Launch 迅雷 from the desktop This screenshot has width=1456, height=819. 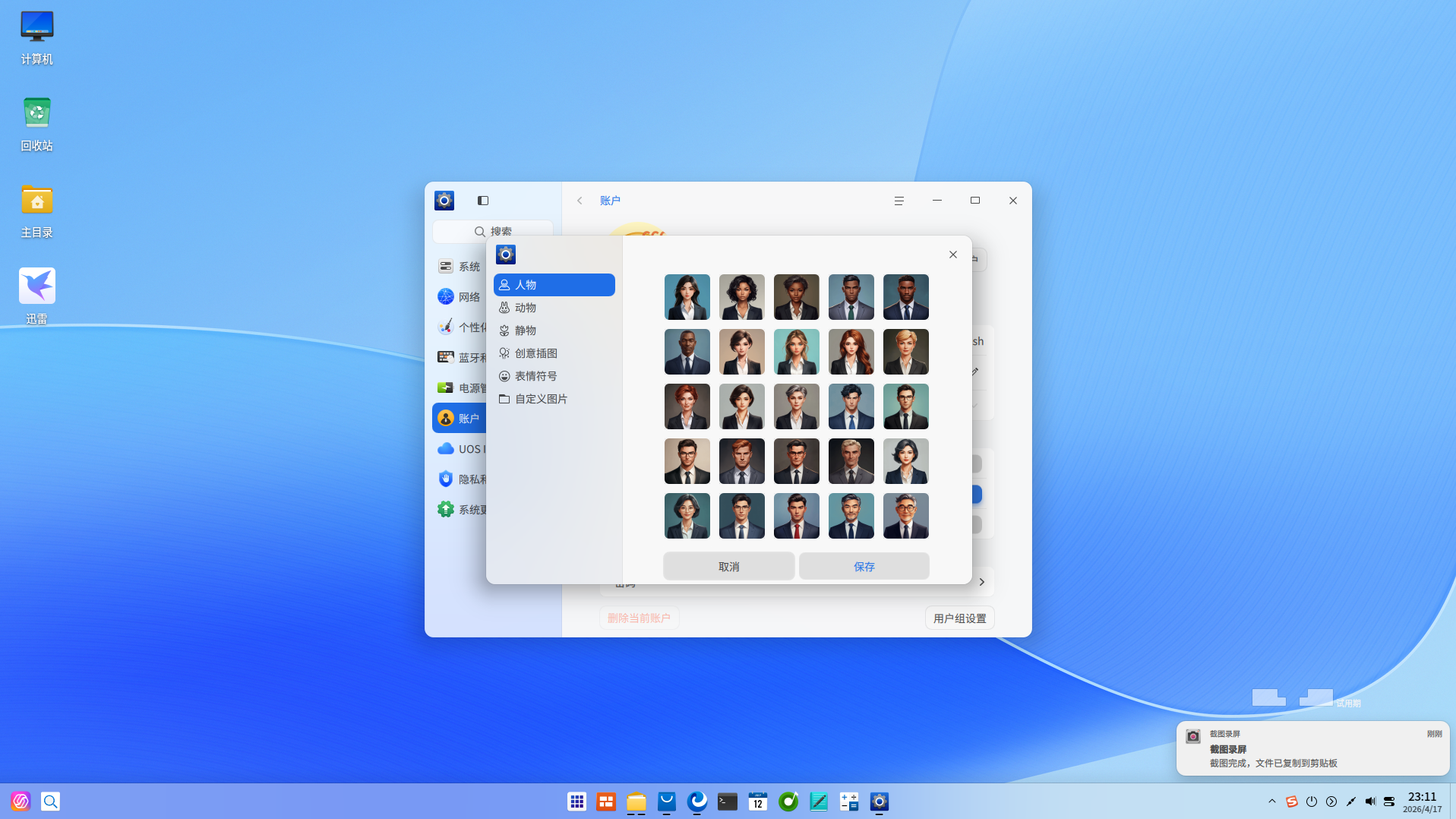(36, 297)
